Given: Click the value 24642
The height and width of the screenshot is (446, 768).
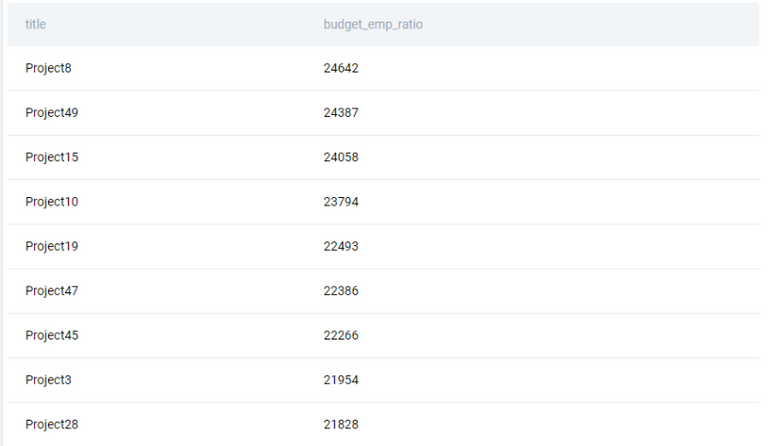Looking at the screenshot, I should point(341,68).
